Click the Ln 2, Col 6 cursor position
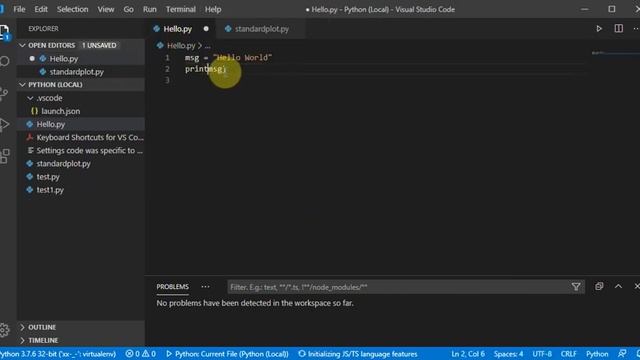This screenshot has width=640, height=360. coord(468,354)
